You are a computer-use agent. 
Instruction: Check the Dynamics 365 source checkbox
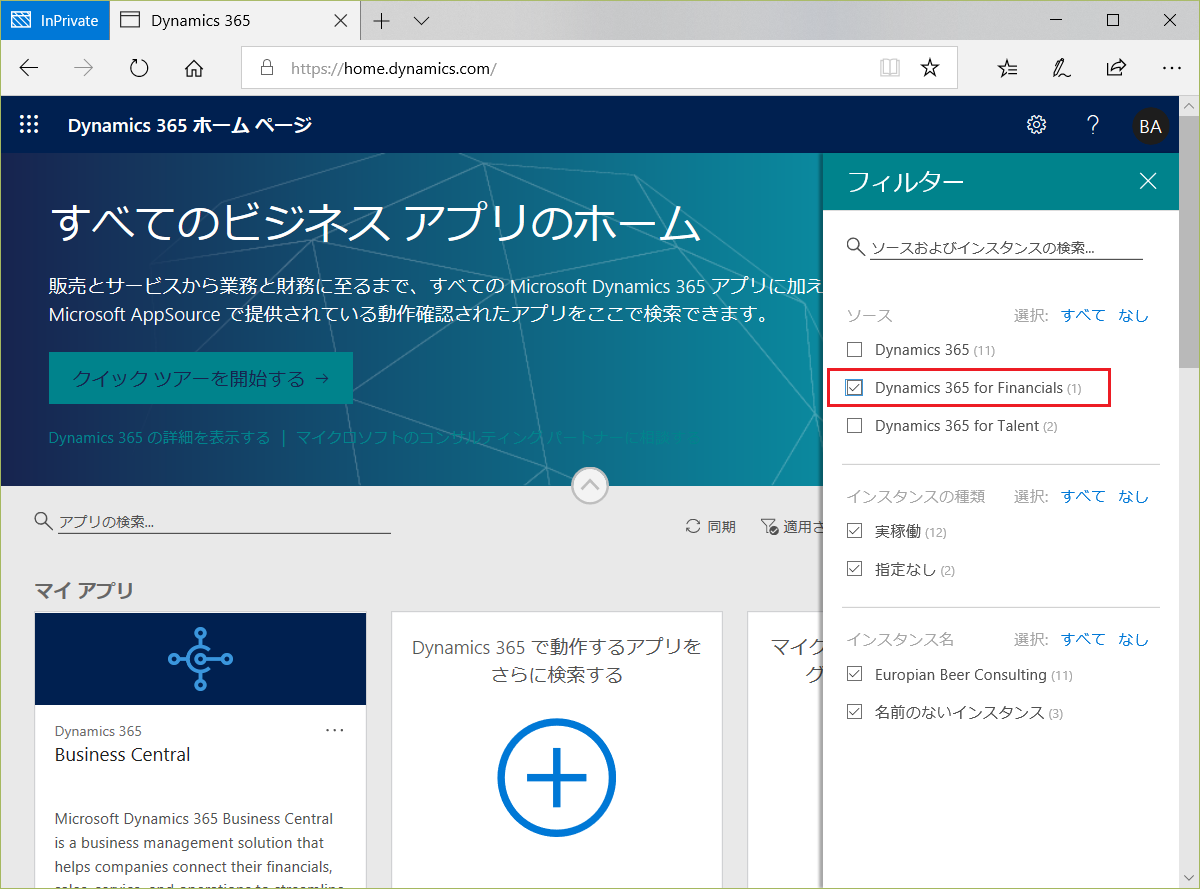click(854, 350)
